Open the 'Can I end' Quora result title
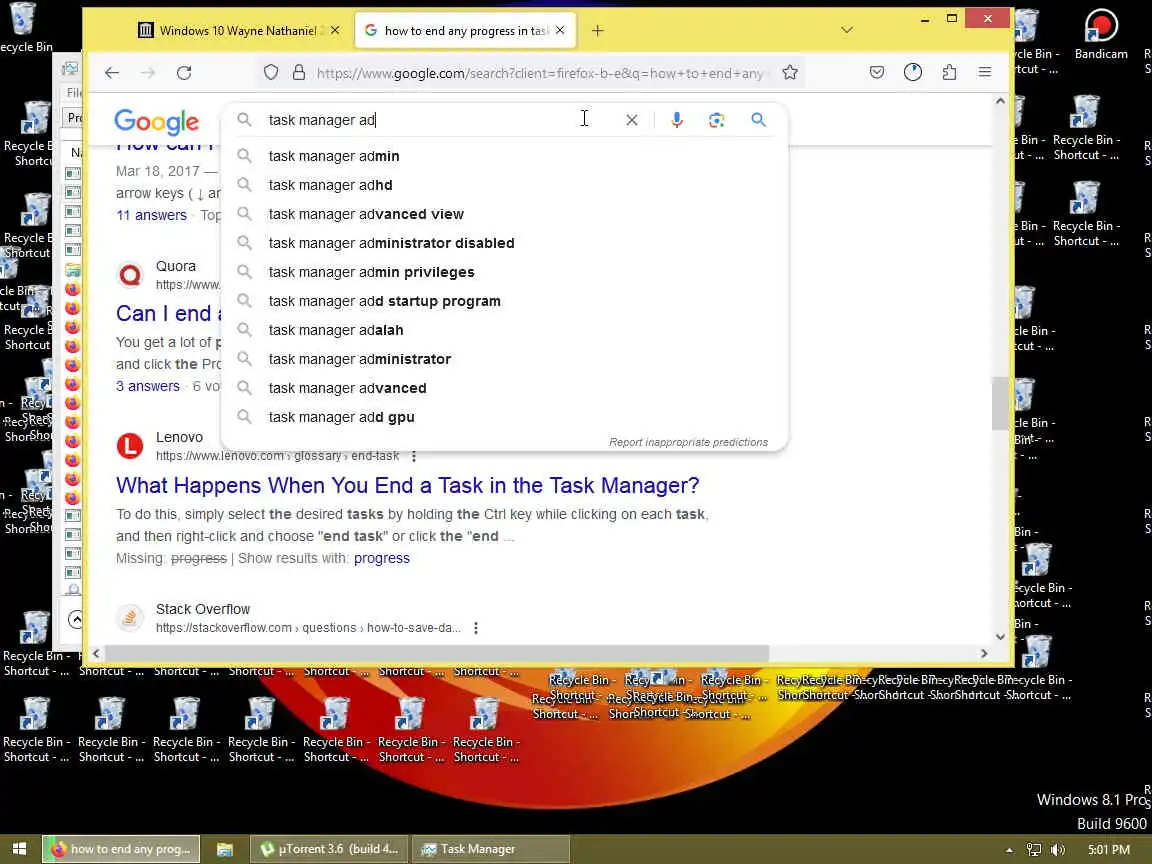 (168, 314)
